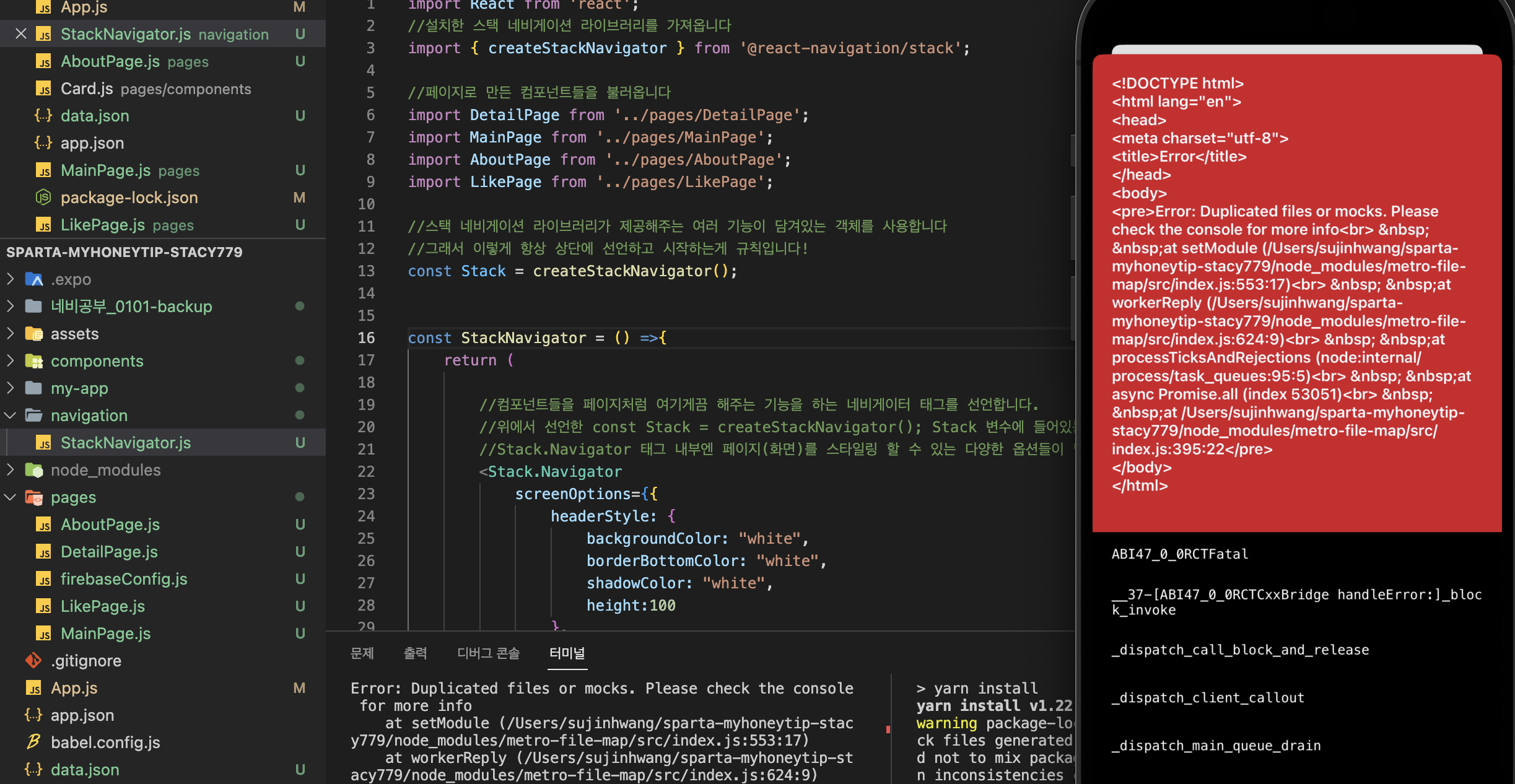This screenshot has width=1515, height=784.
Task: Click '_dispatch_client_callout' stack frame in simulator
Action: 1208,698
